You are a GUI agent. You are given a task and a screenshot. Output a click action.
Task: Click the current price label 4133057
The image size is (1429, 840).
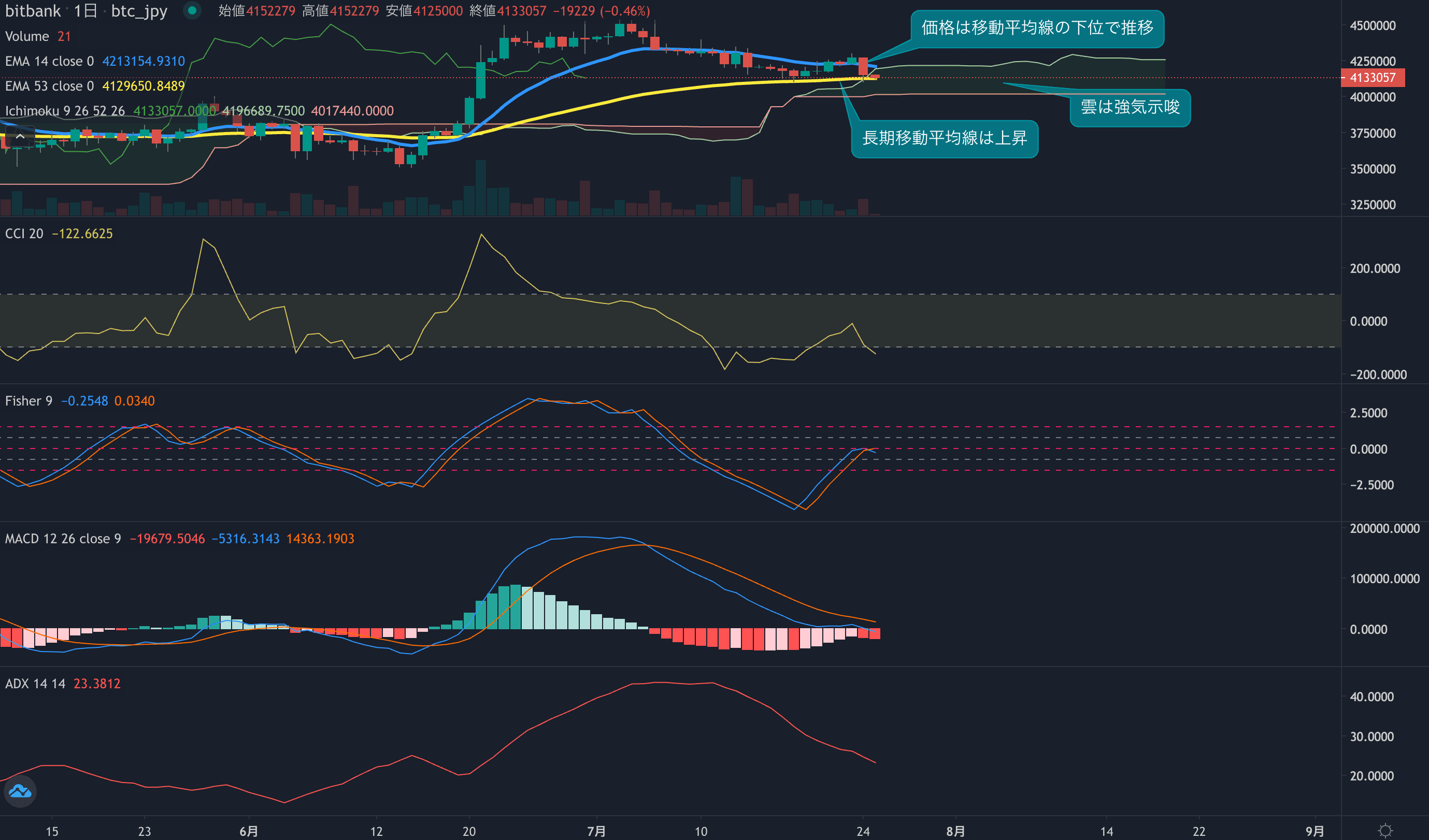pos(1373,78)
